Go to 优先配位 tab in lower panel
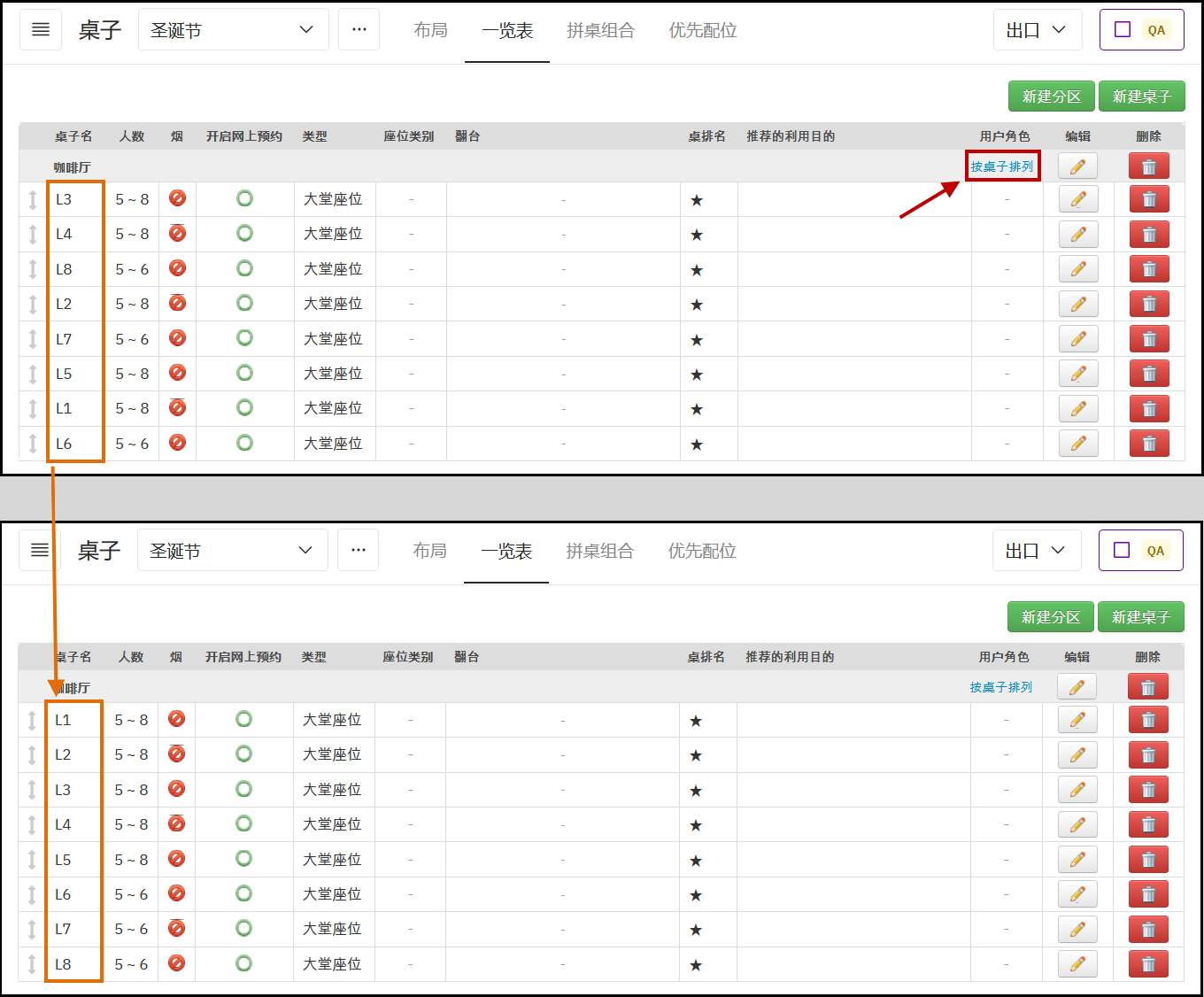Screen dimensions: 1204x997 click(x=702, y=552)
